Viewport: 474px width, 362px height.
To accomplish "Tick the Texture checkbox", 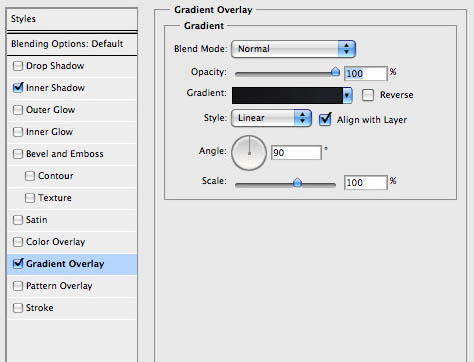I will tap(30, 198).
